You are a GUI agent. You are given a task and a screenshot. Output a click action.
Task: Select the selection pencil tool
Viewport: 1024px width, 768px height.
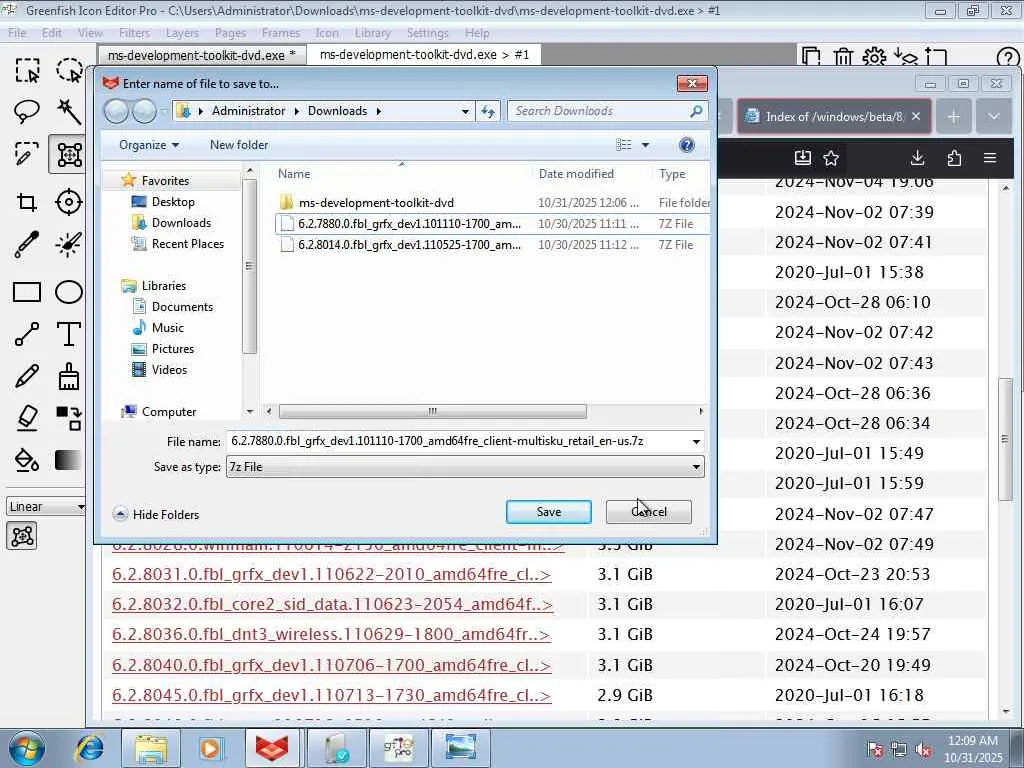click(x=27, y=155)
